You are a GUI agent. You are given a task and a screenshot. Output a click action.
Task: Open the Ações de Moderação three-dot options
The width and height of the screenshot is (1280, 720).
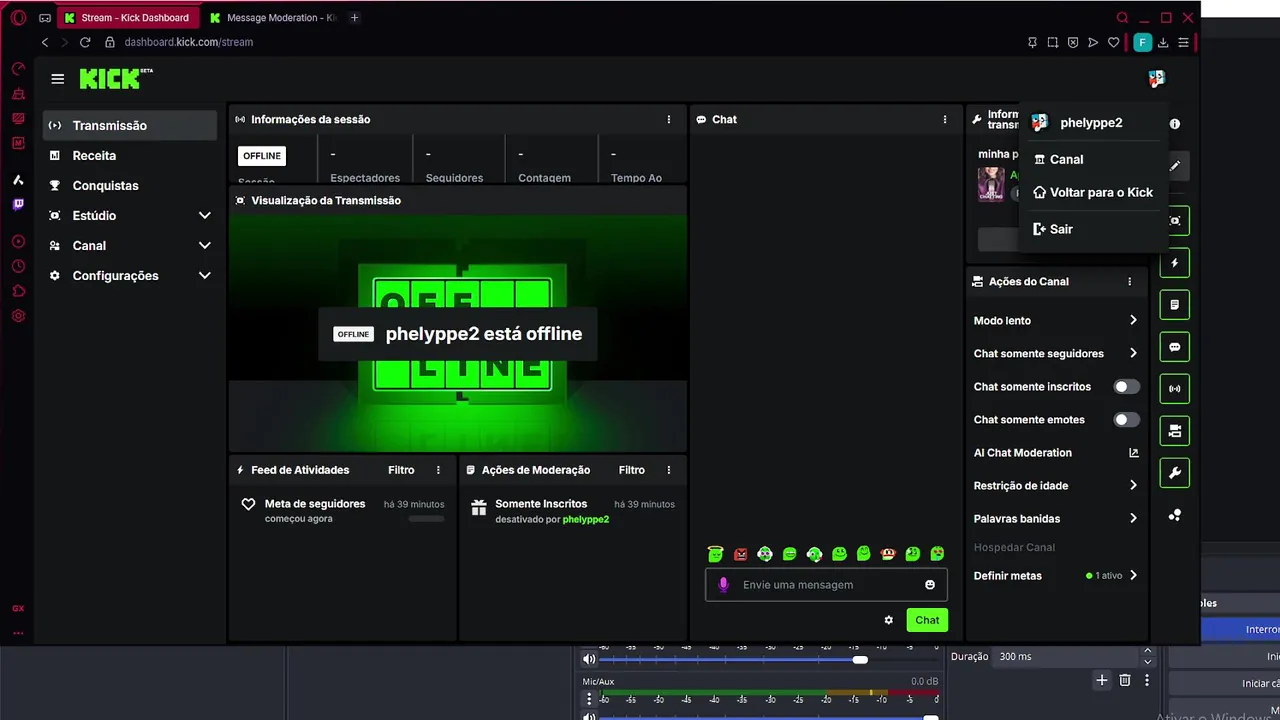pos(669,470)
